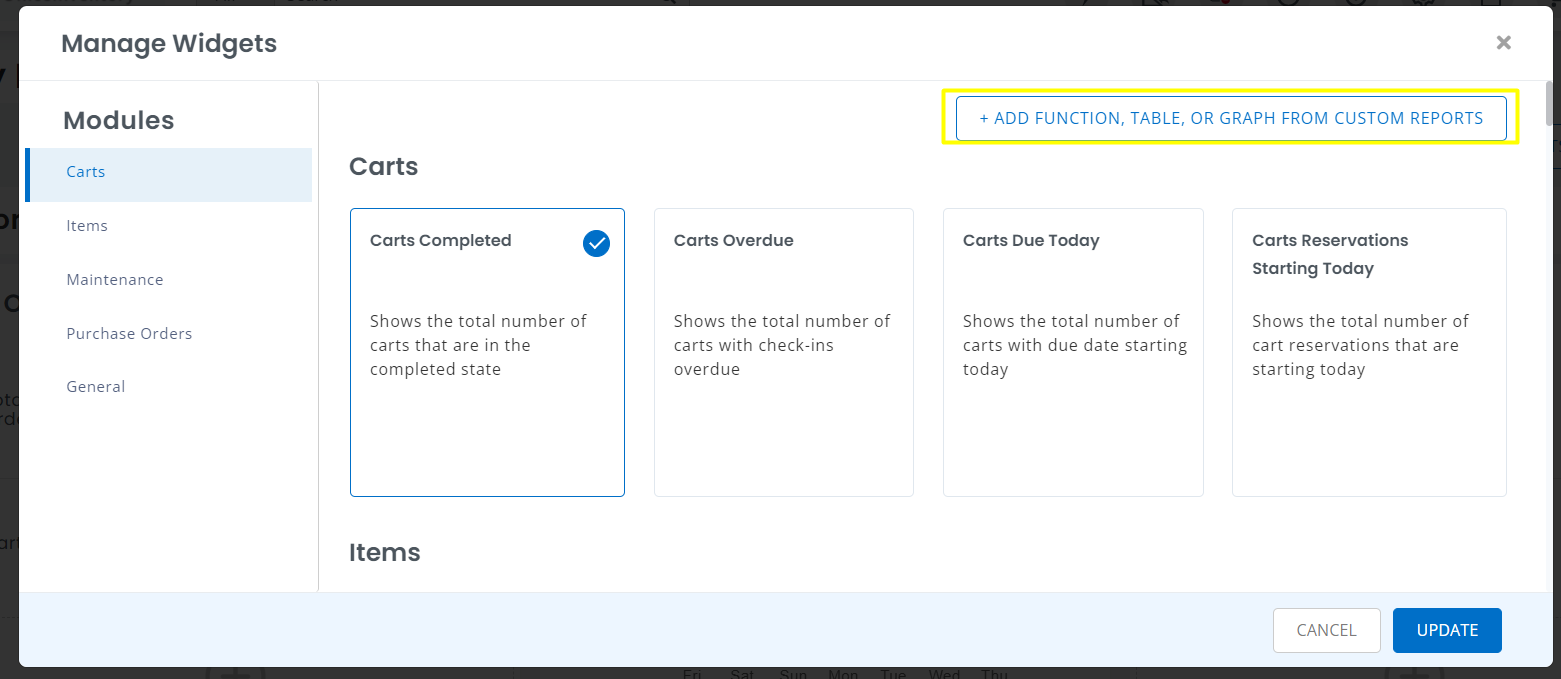Screen dimensions: 1561x679
Task: Click the Manage Widgets dialog title
Action: pyautogui.click(x=169, y=44)
